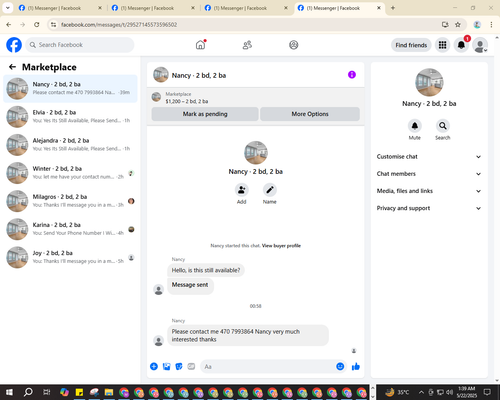Open more actions plus icon in composer
500x400 pixels.
point(154,367)
